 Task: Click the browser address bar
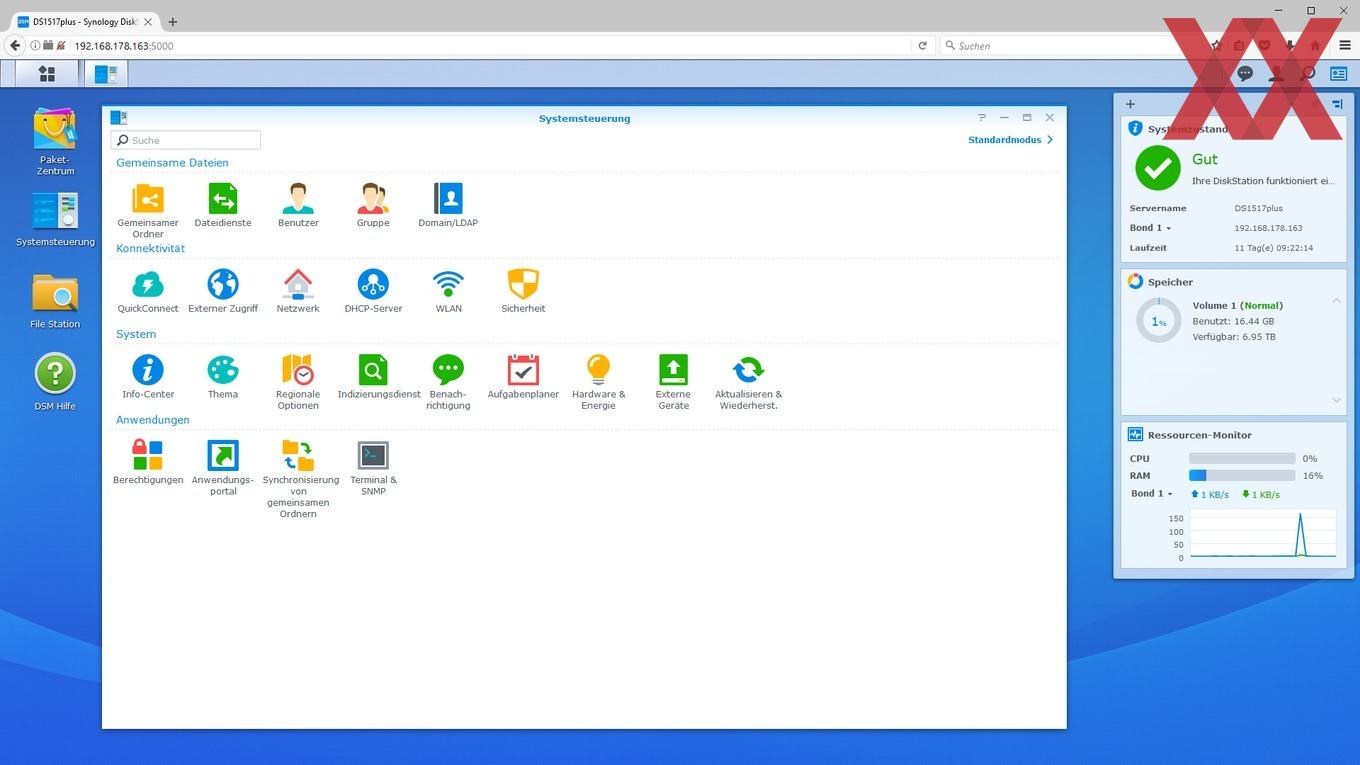point(490,45)
